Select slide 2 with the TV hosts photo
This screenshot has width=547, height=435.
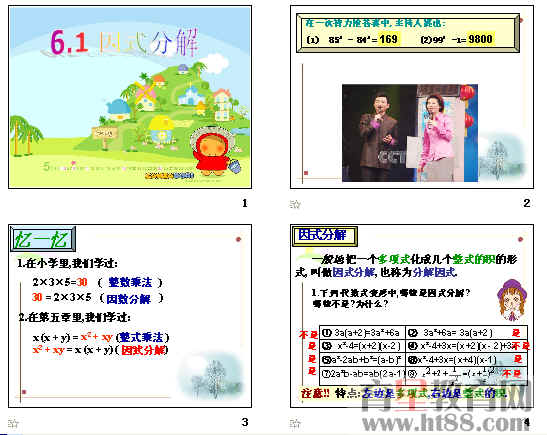pos(412,97)
